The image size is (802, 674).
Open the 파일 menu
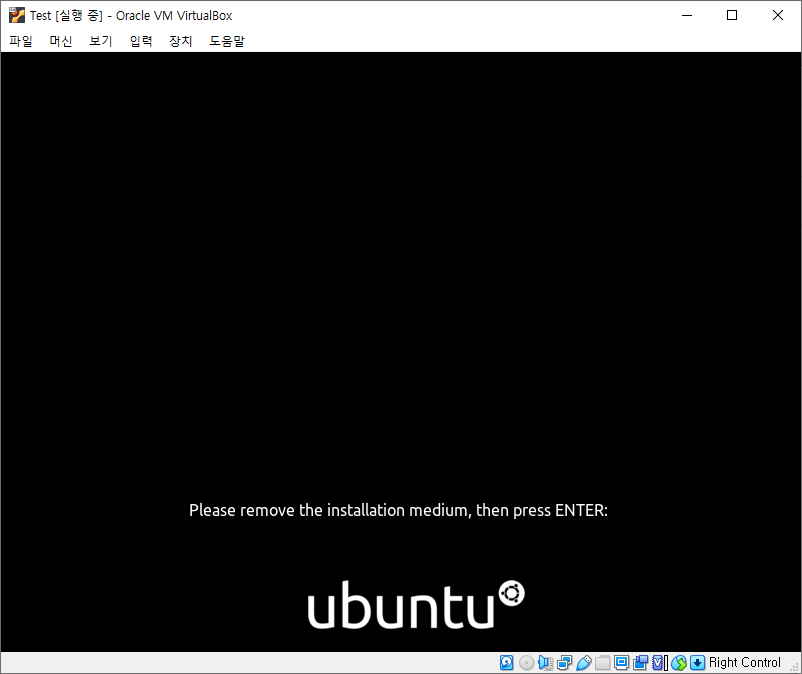click(21, 41)
